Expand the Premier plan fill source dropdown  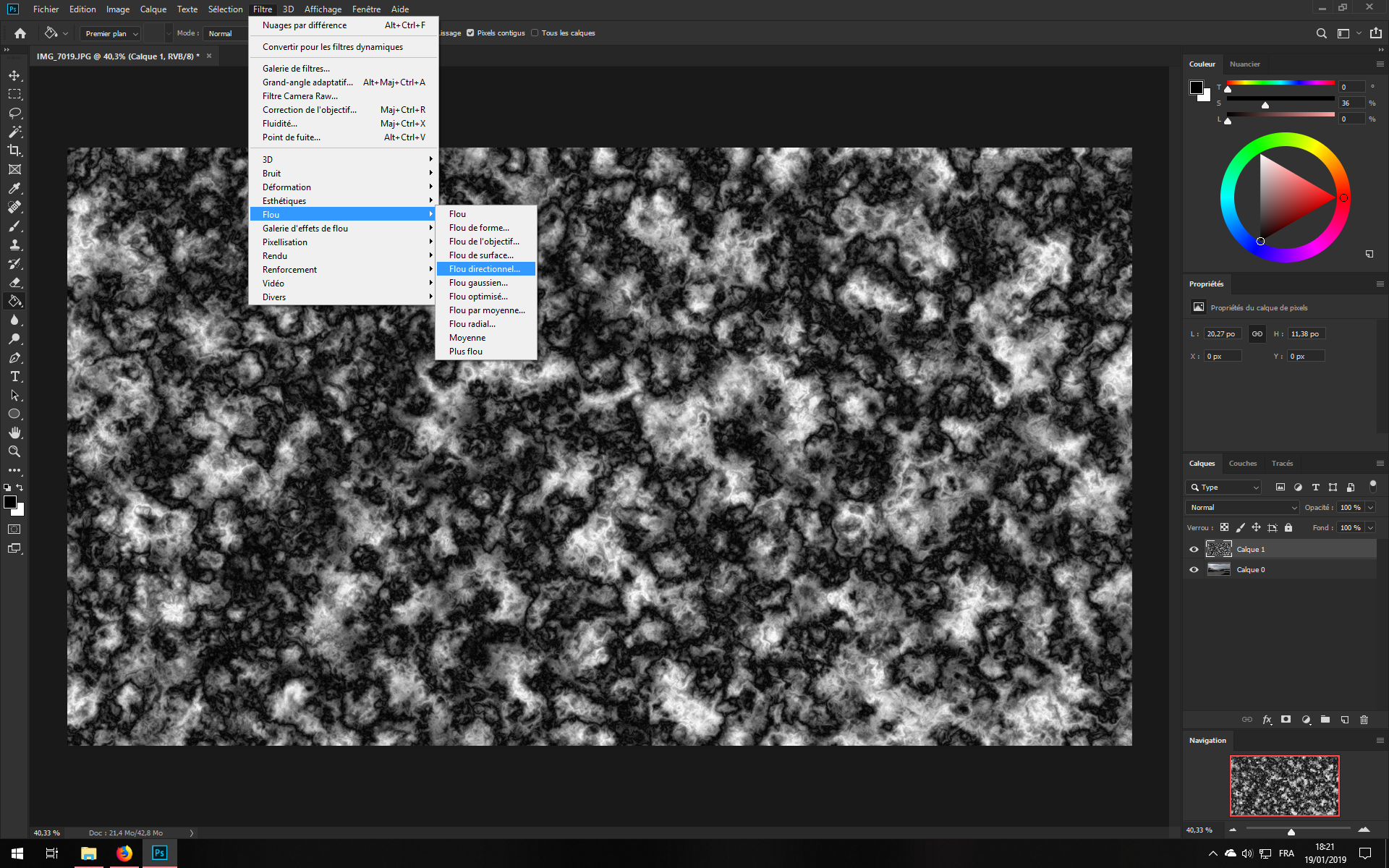[111, 33]
